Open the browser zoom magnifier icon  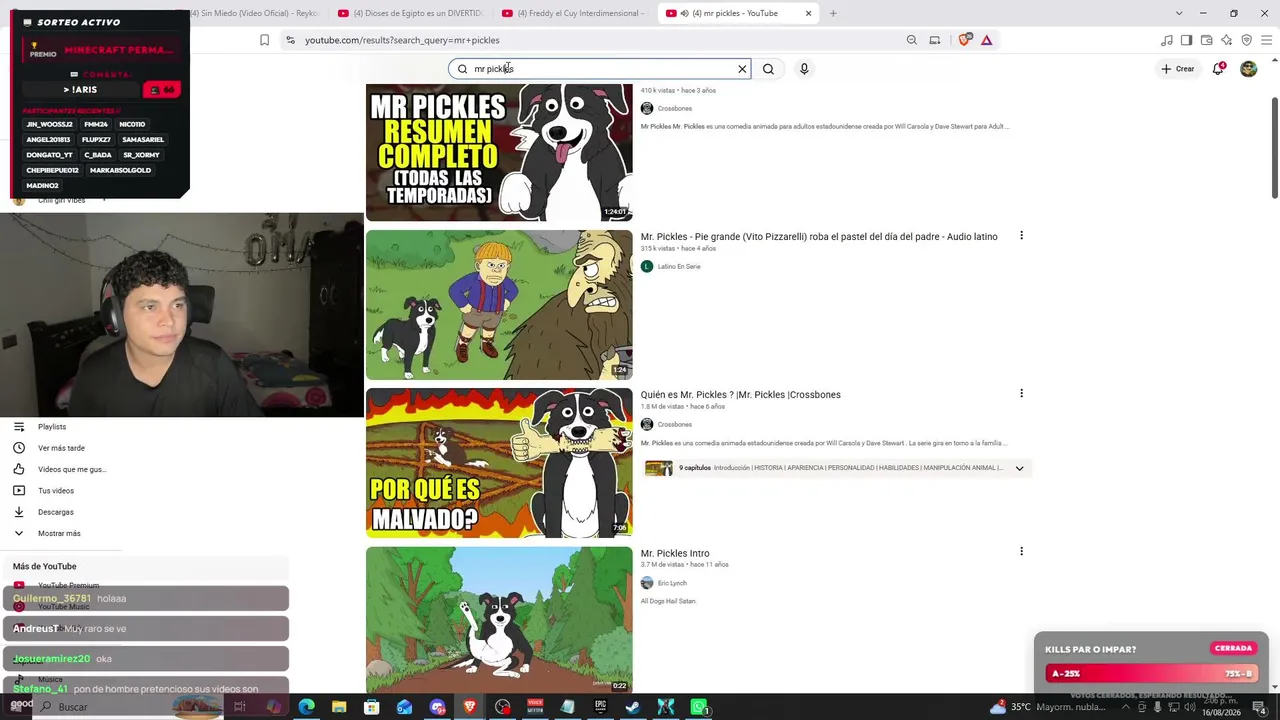tap(911, 40)
